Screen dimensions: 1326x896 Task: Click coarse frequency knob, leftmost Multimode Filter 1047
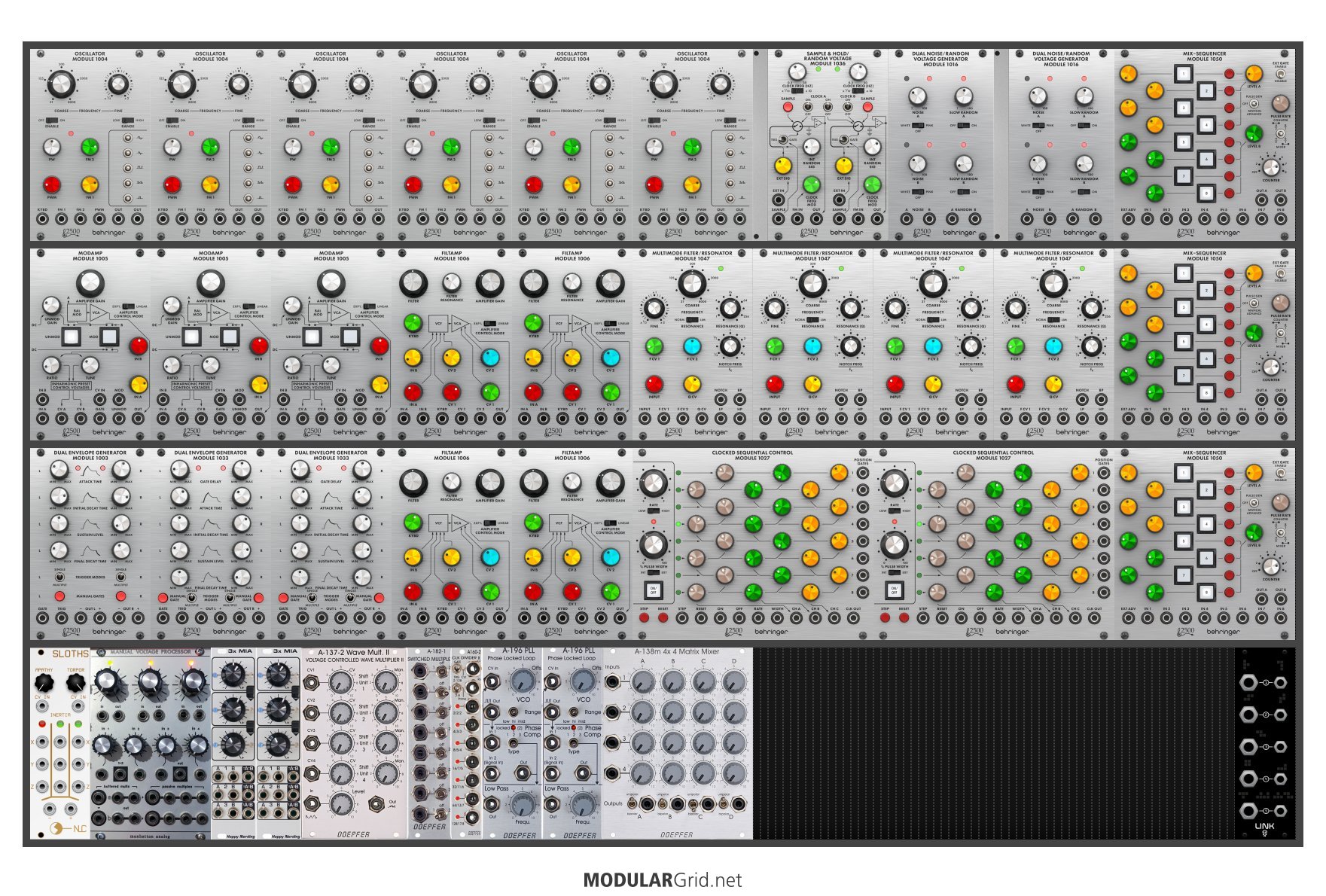692,284
